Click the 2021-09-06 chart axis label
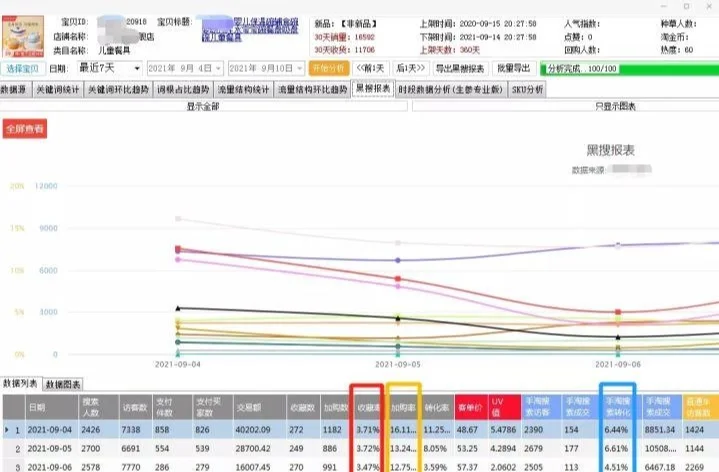Screen dimensions: 719x472 click(x=618, y=364)
